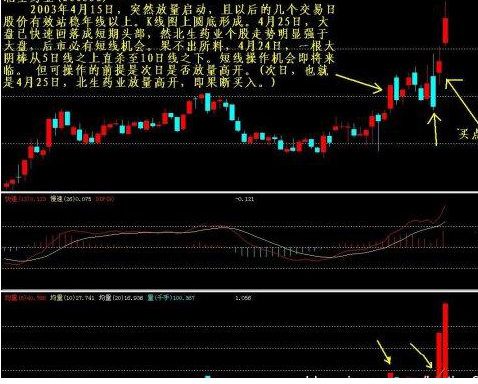Click yellow arrow pointing right at candles
Viewport: 478px width, 384px height.
click(x=359, y=84)
